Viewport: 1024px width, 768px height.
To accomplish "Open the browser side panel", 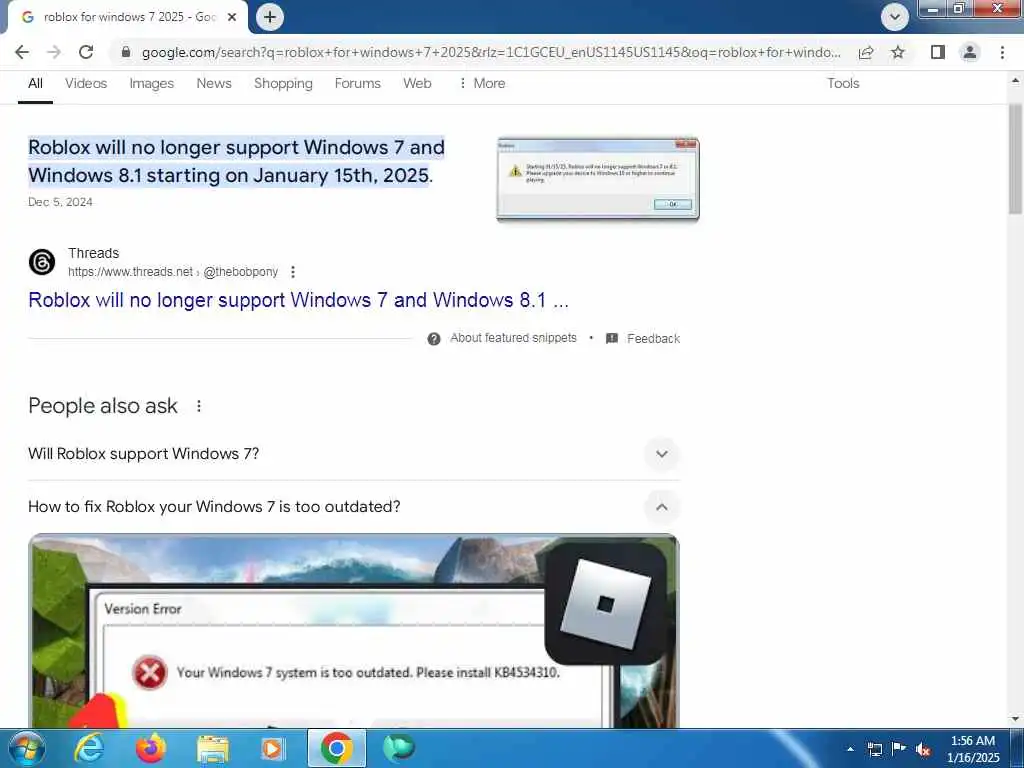I will click(x=938, y=52).
